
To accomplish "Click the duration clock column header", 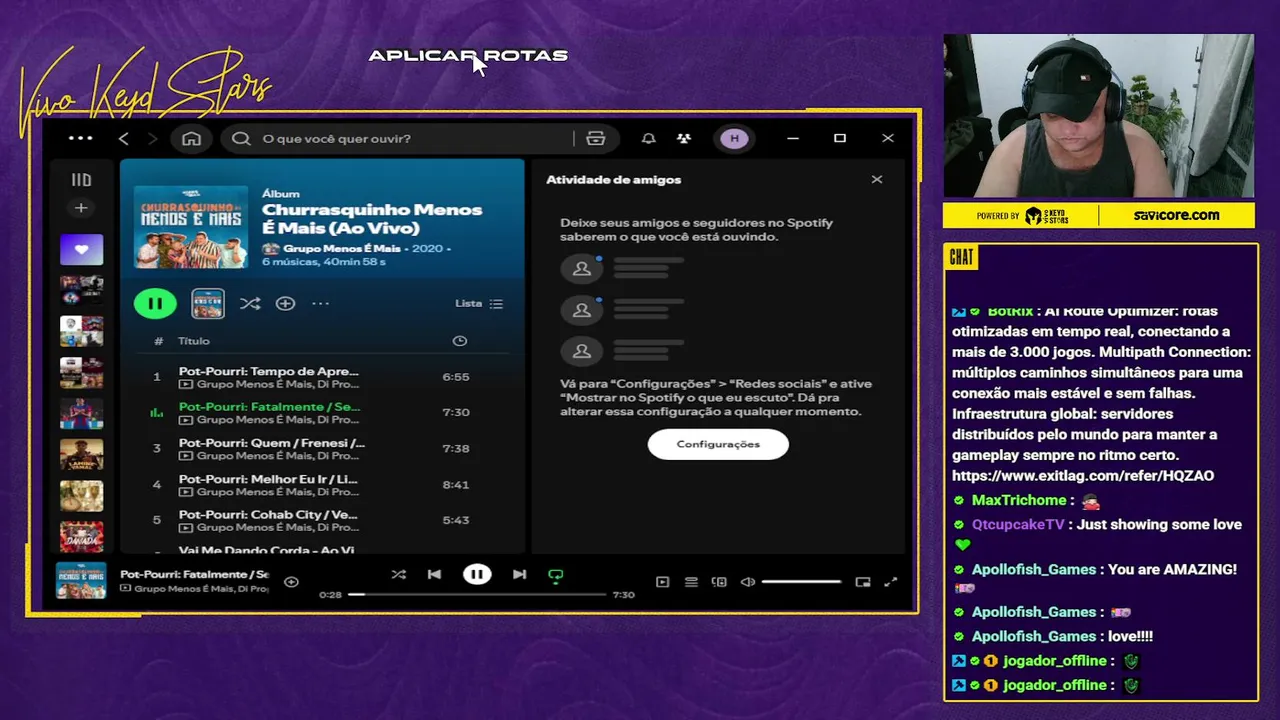I will point(460,341).
